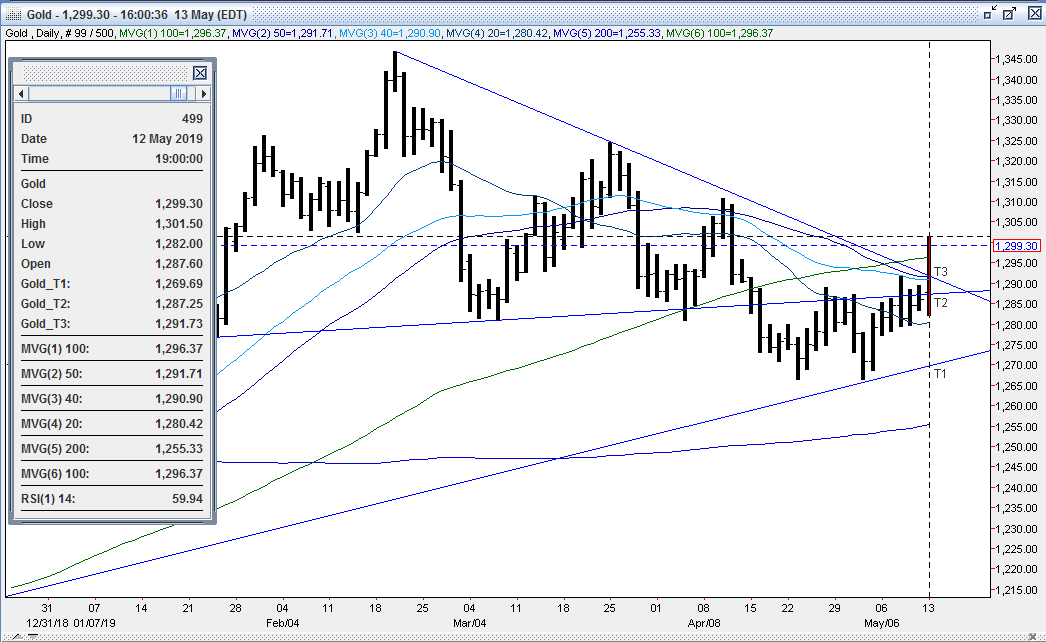Click the 1,345.00 label on price axis
This screenshot has height=642, width=1046.
1017,59
